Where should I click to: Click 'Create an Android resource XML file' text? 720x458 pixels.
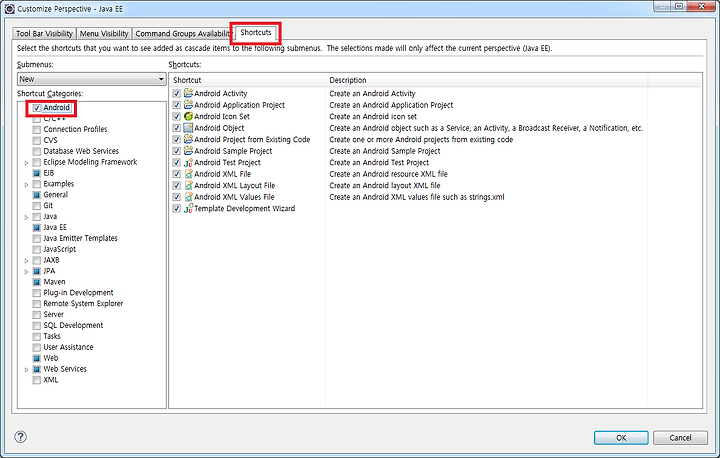pyautogui.click(x=388, y=174)
